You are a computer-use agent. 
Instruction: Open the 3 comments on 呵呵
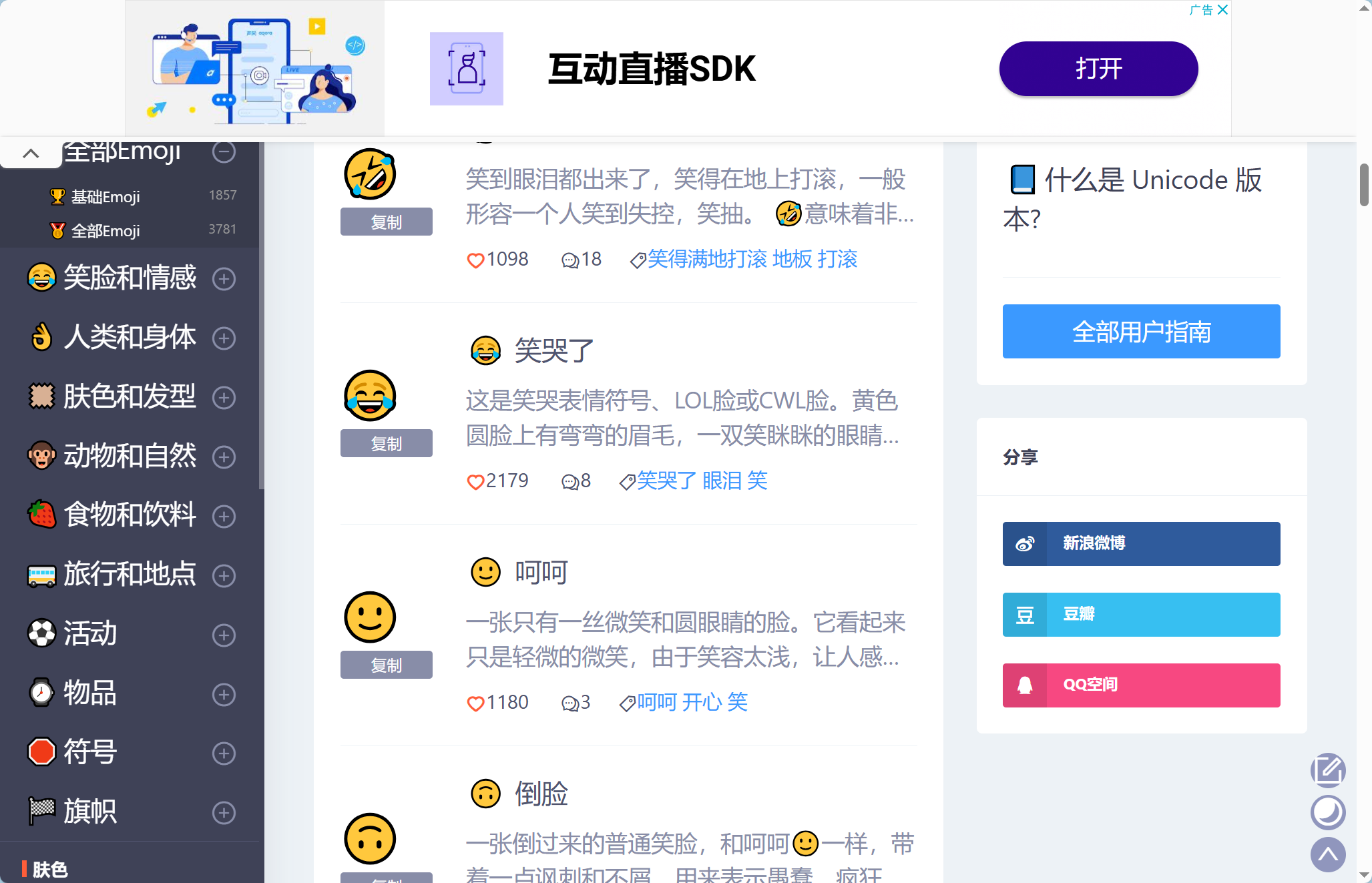pyautogui.click(x=570, y=703)
